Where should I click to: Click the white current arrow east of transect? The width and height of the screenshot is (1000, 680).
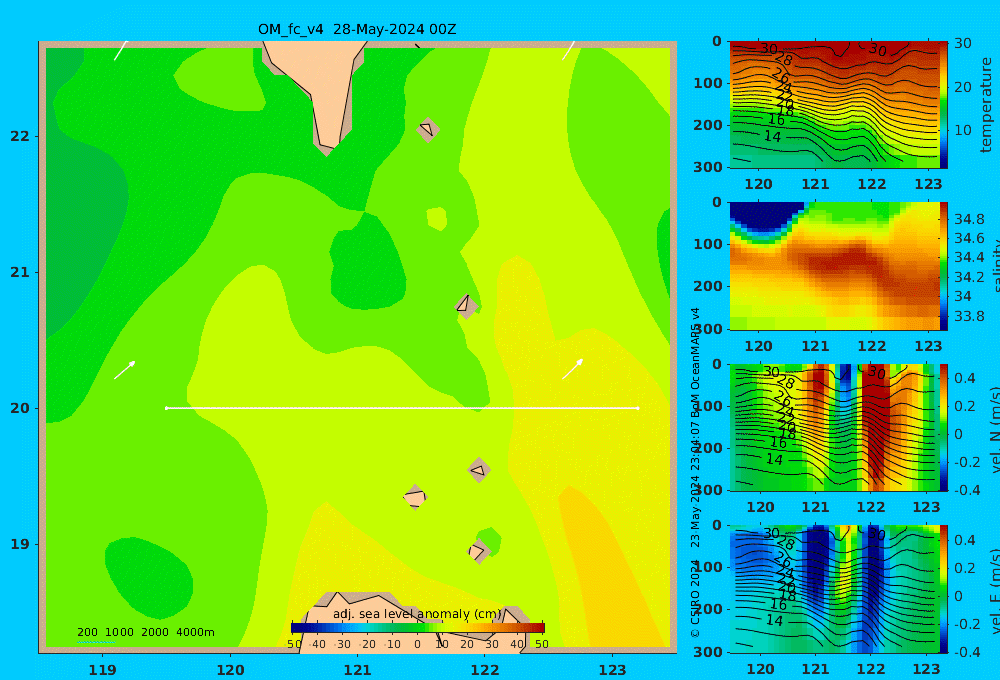[x=573, y=369]
